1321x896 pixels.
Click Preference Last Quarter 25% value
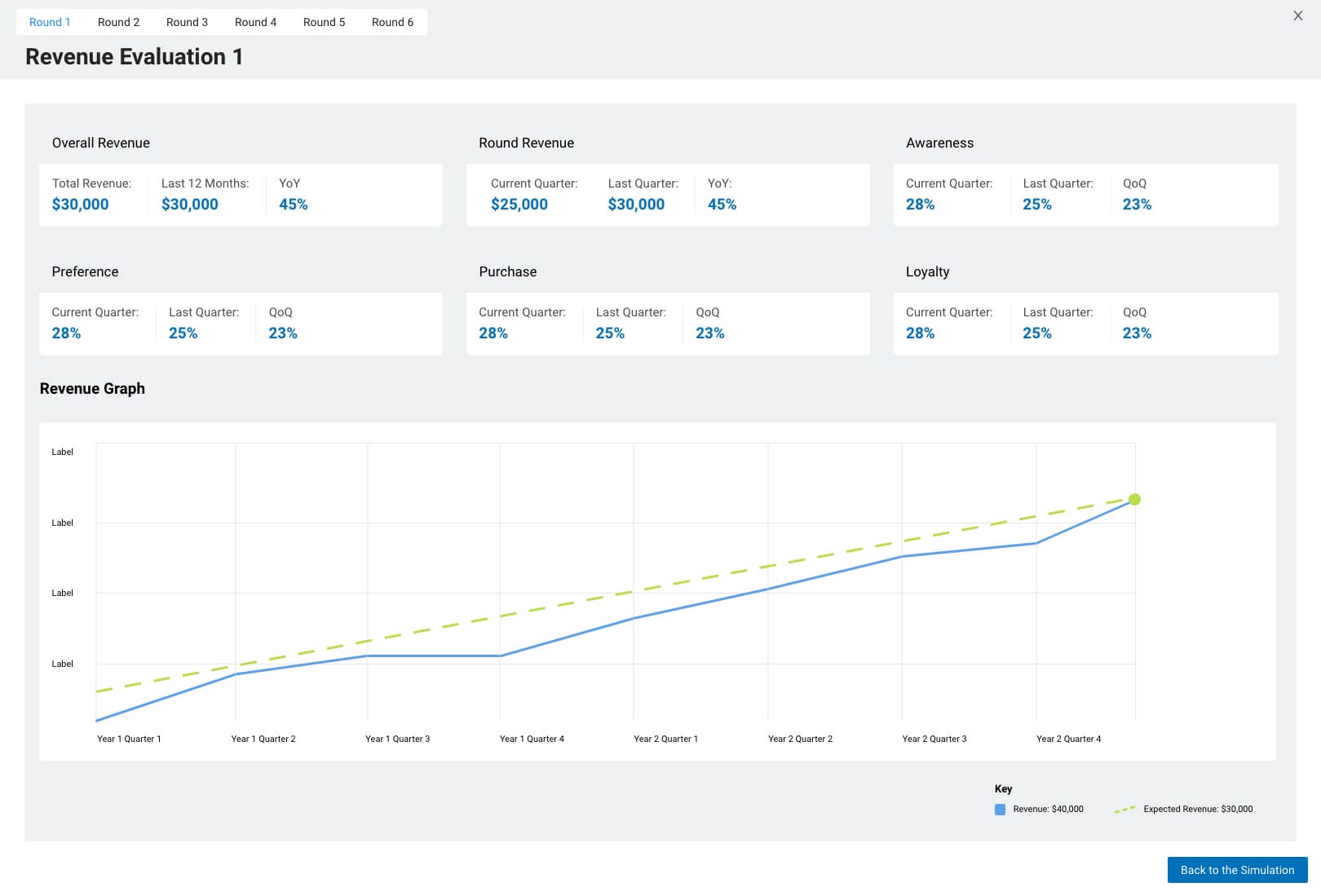point(183,333)
